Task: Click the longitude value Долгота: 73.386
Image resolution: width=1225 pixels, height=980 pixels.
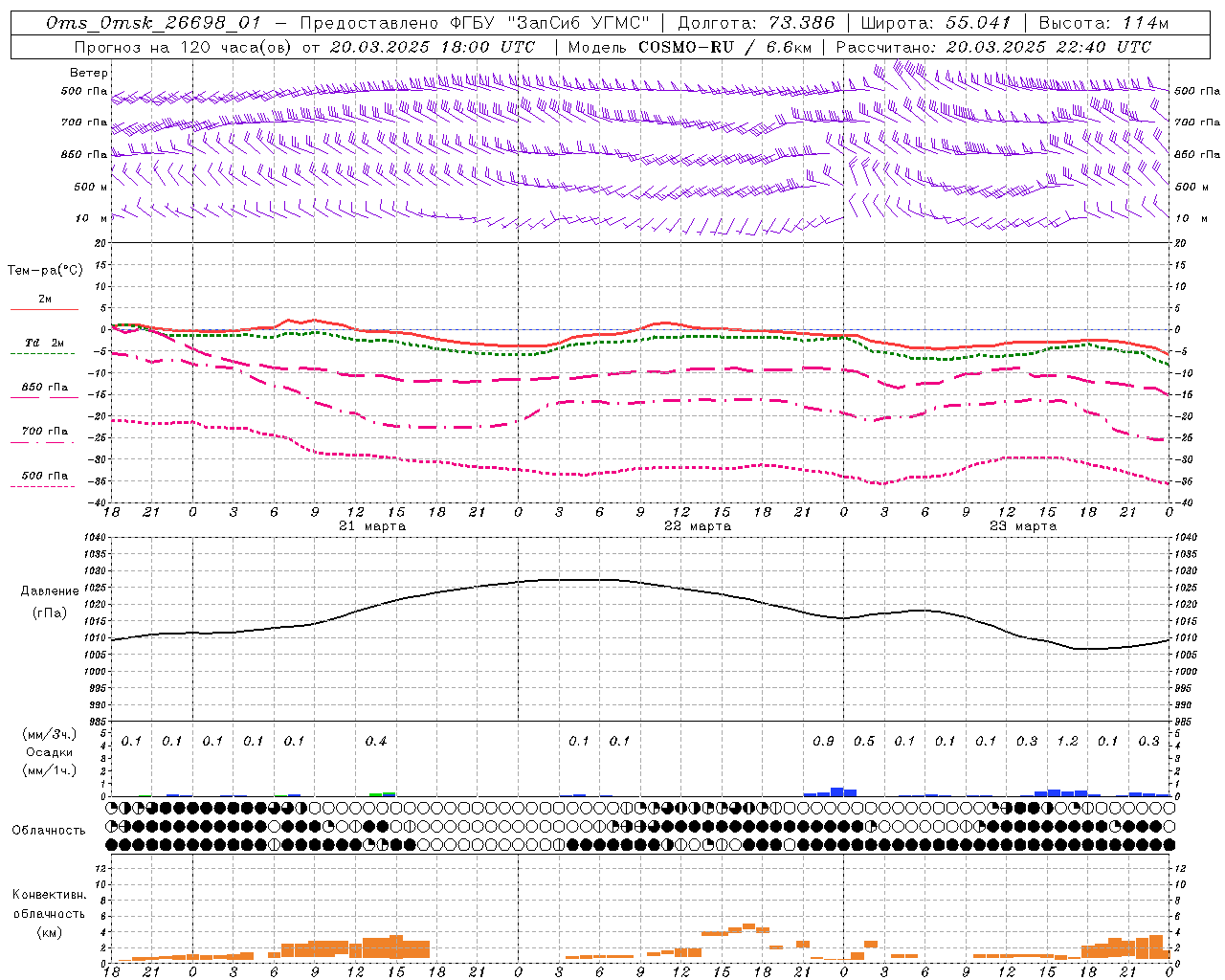Action: click(755, 23)
